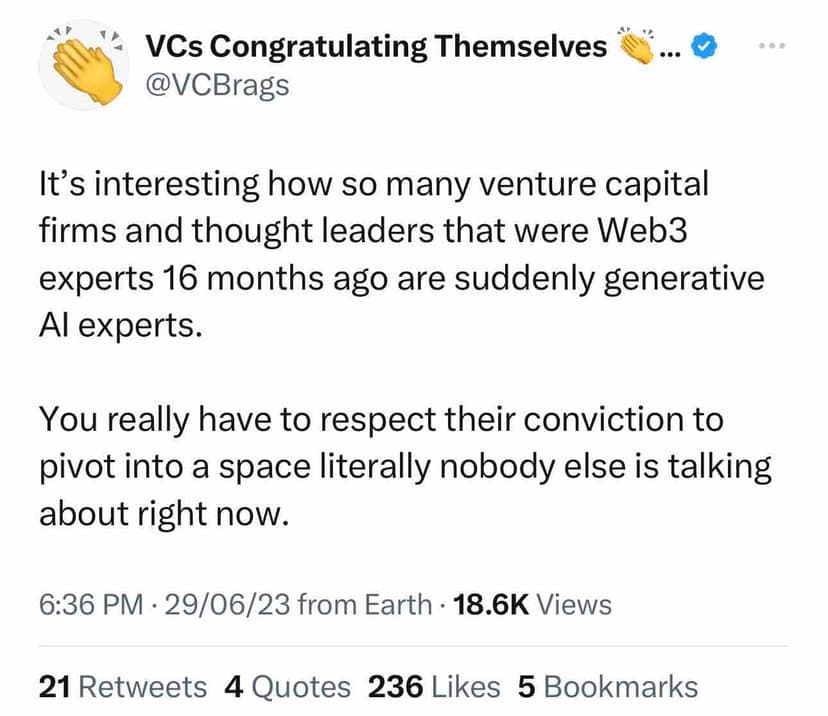Click the @VCBrags handle
The width and height of the screenshot is (828, 716).
(217, 85)
